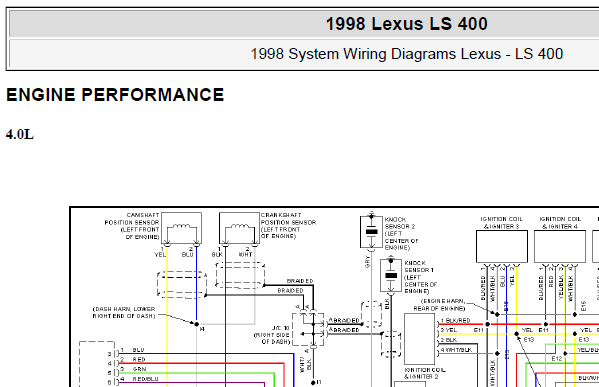Click the "1998 Lexus LS 400" title heading

[x=406, y=24]
